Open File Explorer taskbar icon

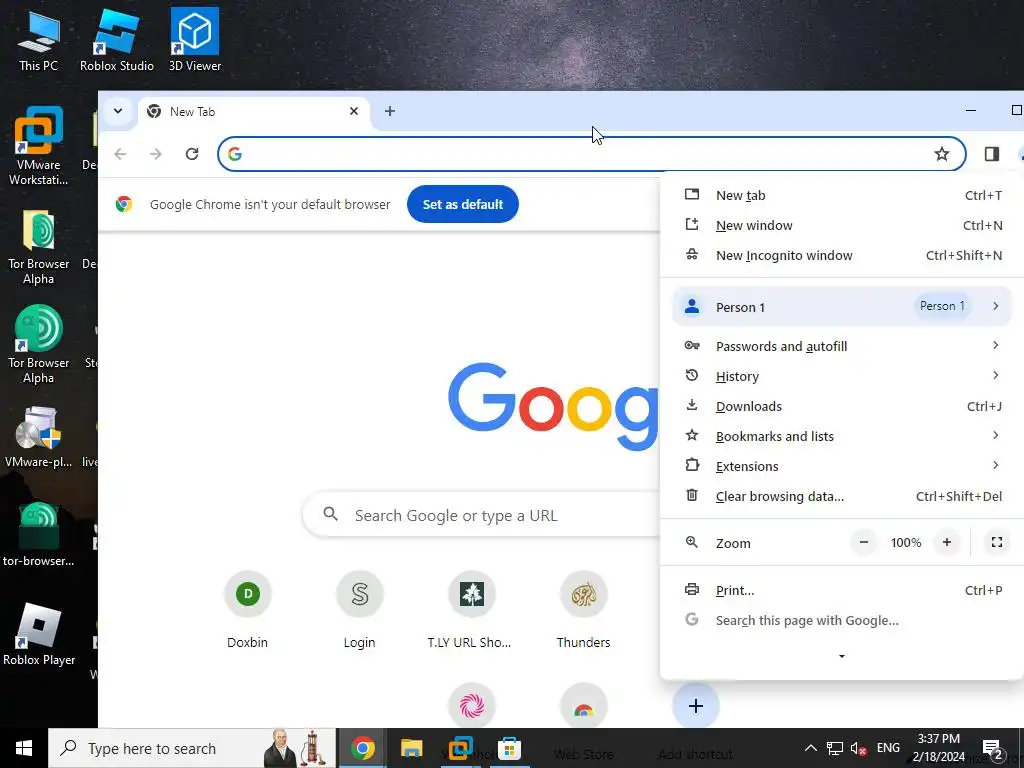[x=411, y=748]
